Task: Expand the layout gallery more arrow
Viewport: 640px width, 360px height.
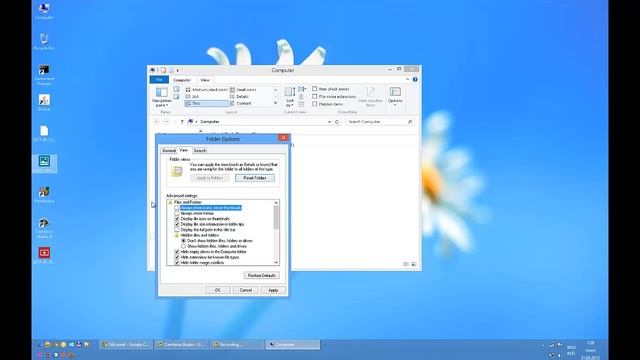Action: (276, 103)
